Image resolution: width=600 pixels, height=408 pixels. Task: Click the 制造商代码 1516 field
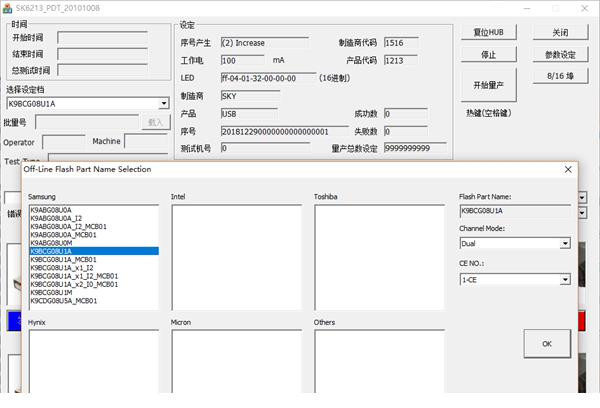tap(401, 42)
